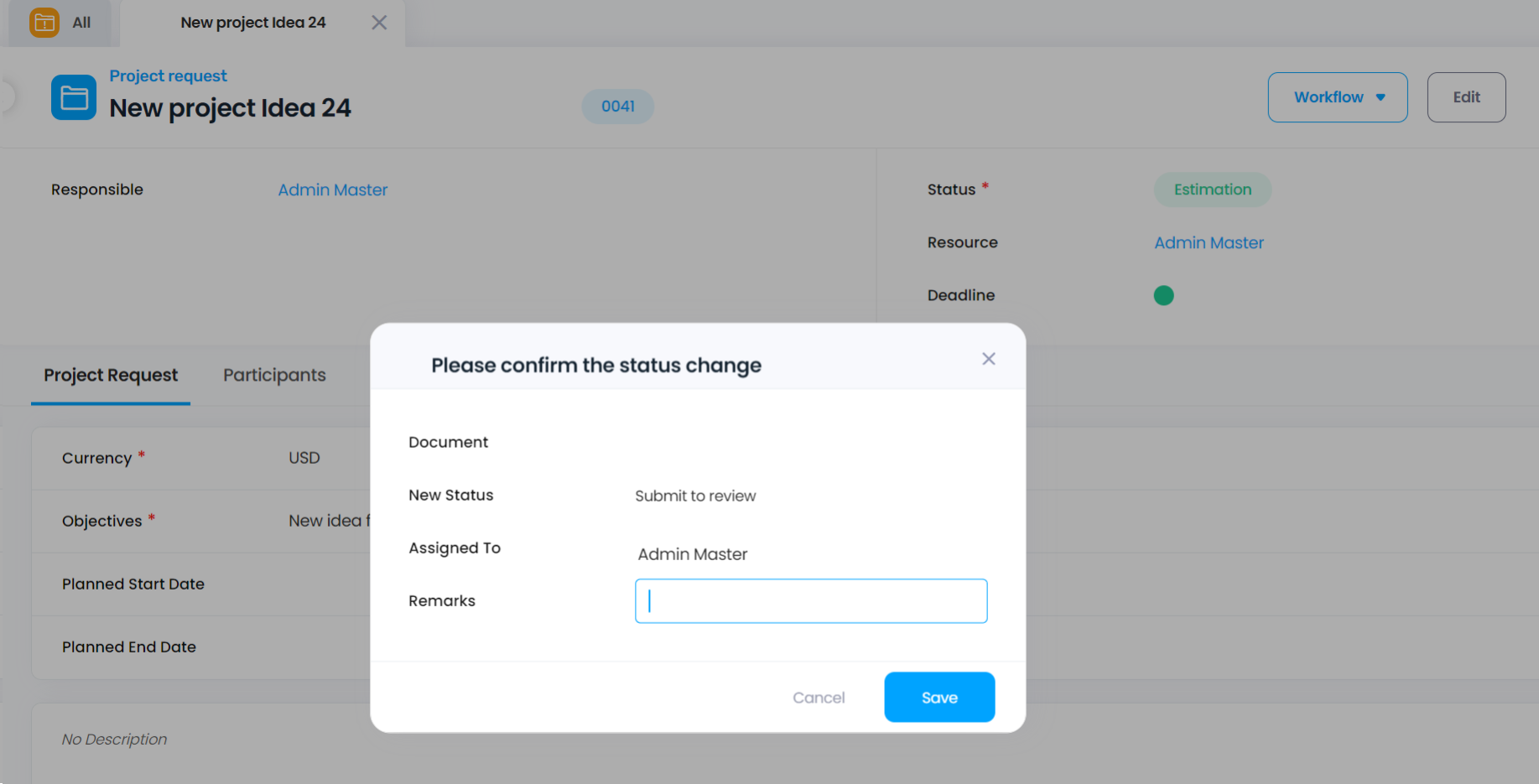
Task: Save the status change
Action: point(939,697)
